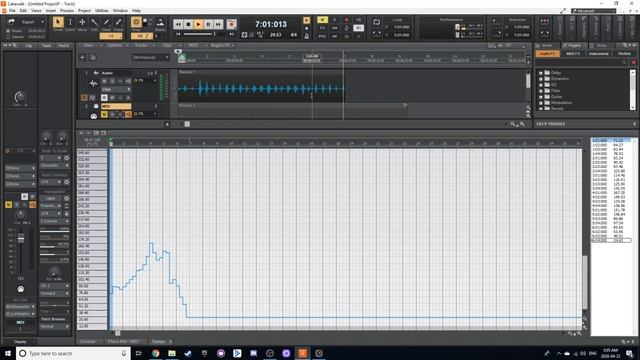Expand the Dynamics folder
This screenshot has height=360, width=640.
[x=541, y=79]
